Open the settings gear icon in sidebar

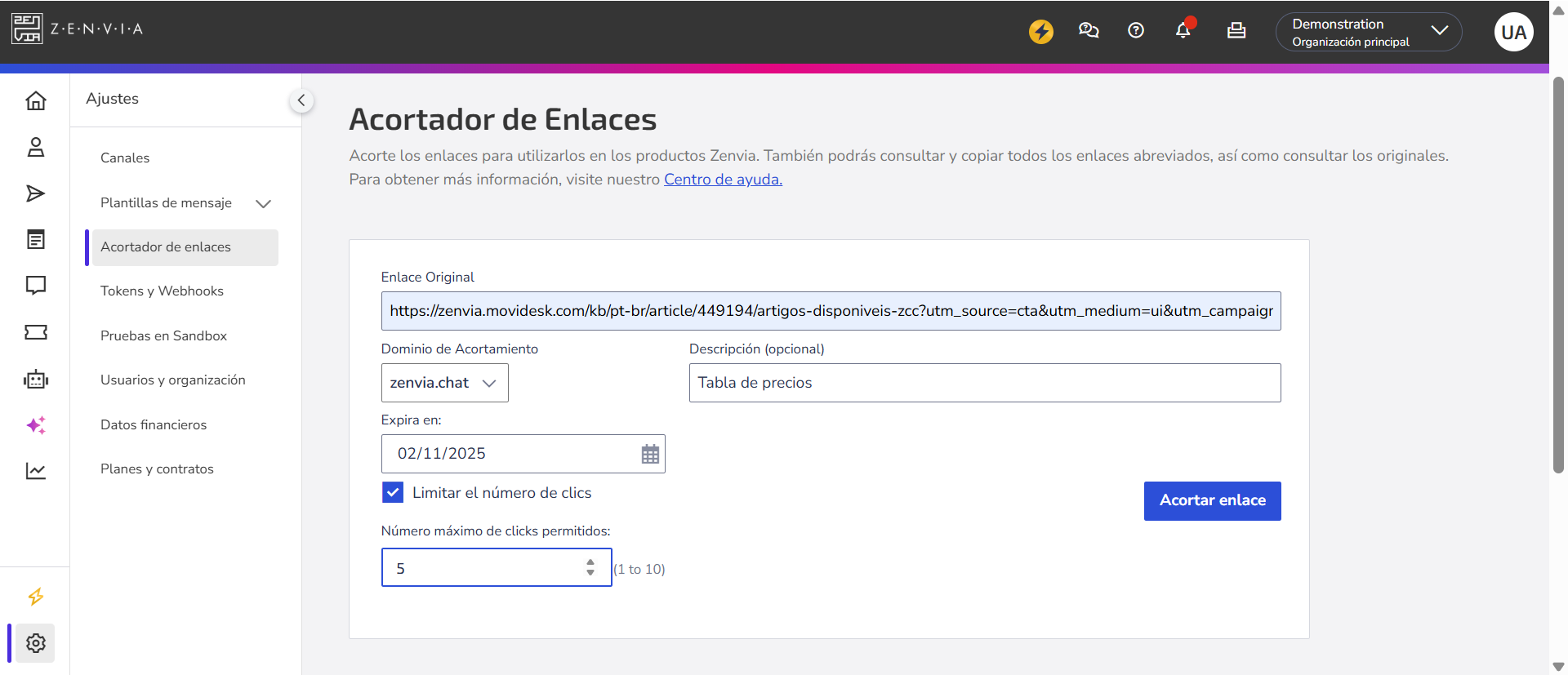tap(35, 643)
